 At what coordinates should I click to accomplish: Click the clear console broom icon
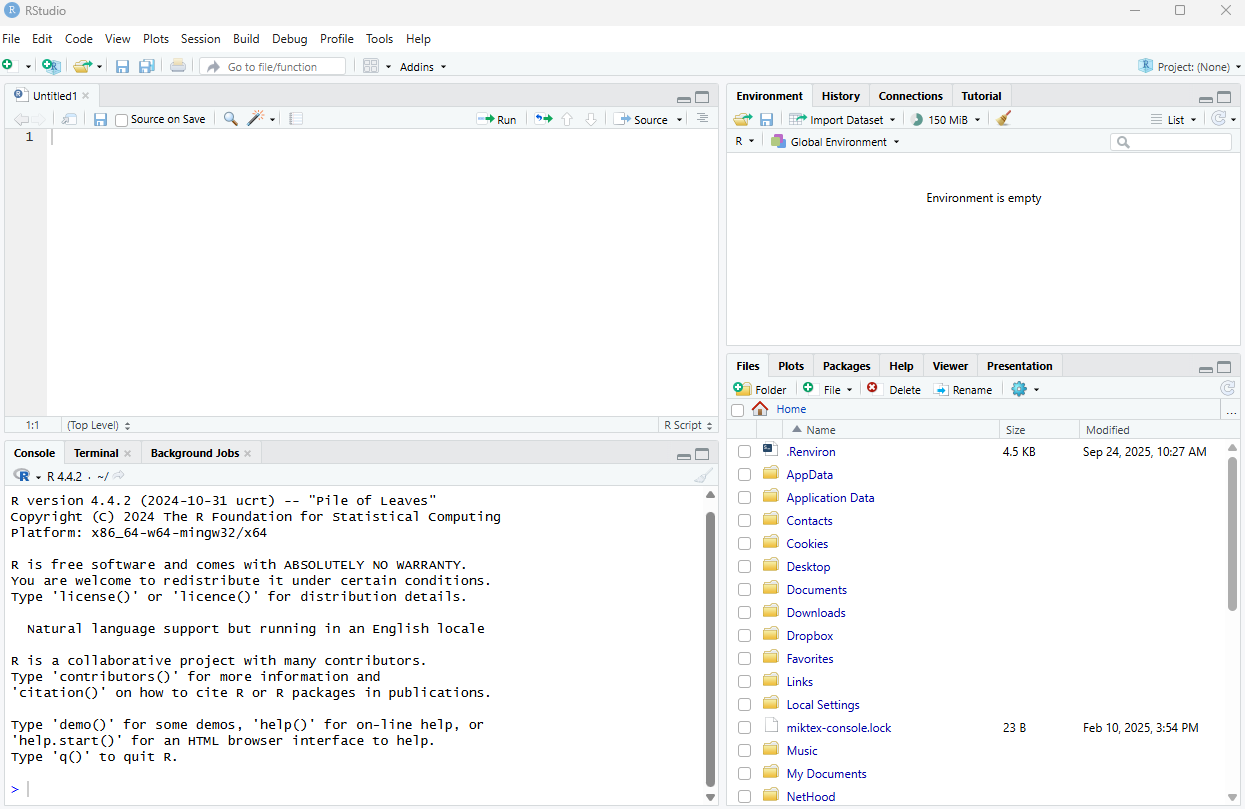tap(704, 476)
